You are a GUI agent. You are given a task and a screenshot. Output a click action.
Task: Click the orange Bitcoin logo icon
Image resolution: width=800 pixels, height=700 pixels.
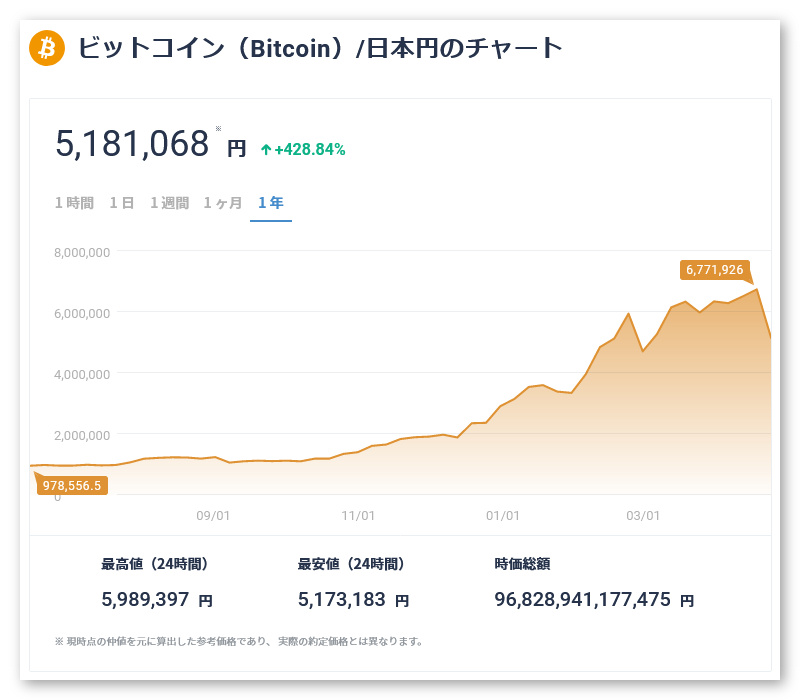pyautogui.click(x=47, y=47)
